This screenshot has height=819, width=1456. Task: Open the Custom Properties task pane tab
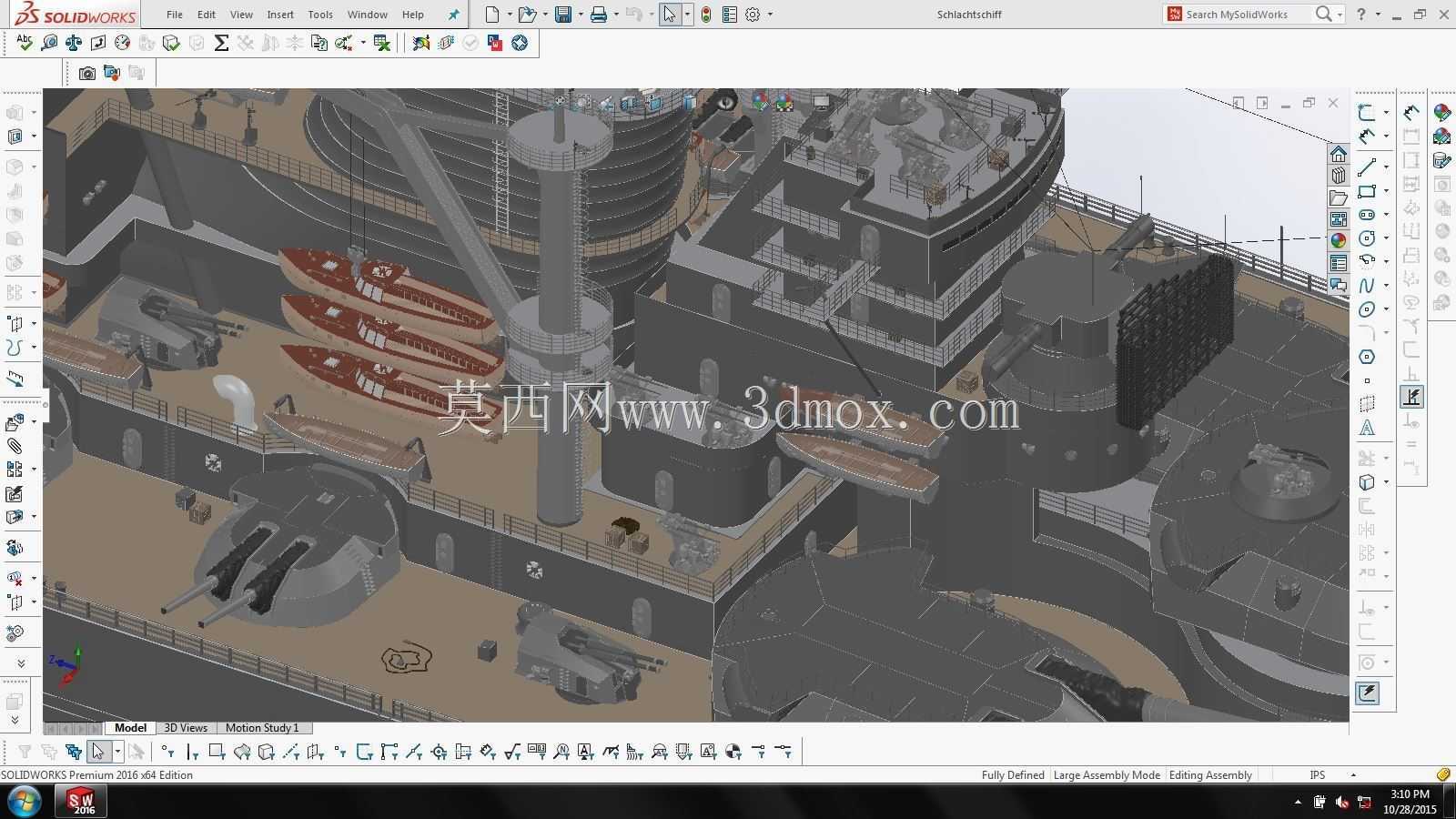pos(1339,263)
